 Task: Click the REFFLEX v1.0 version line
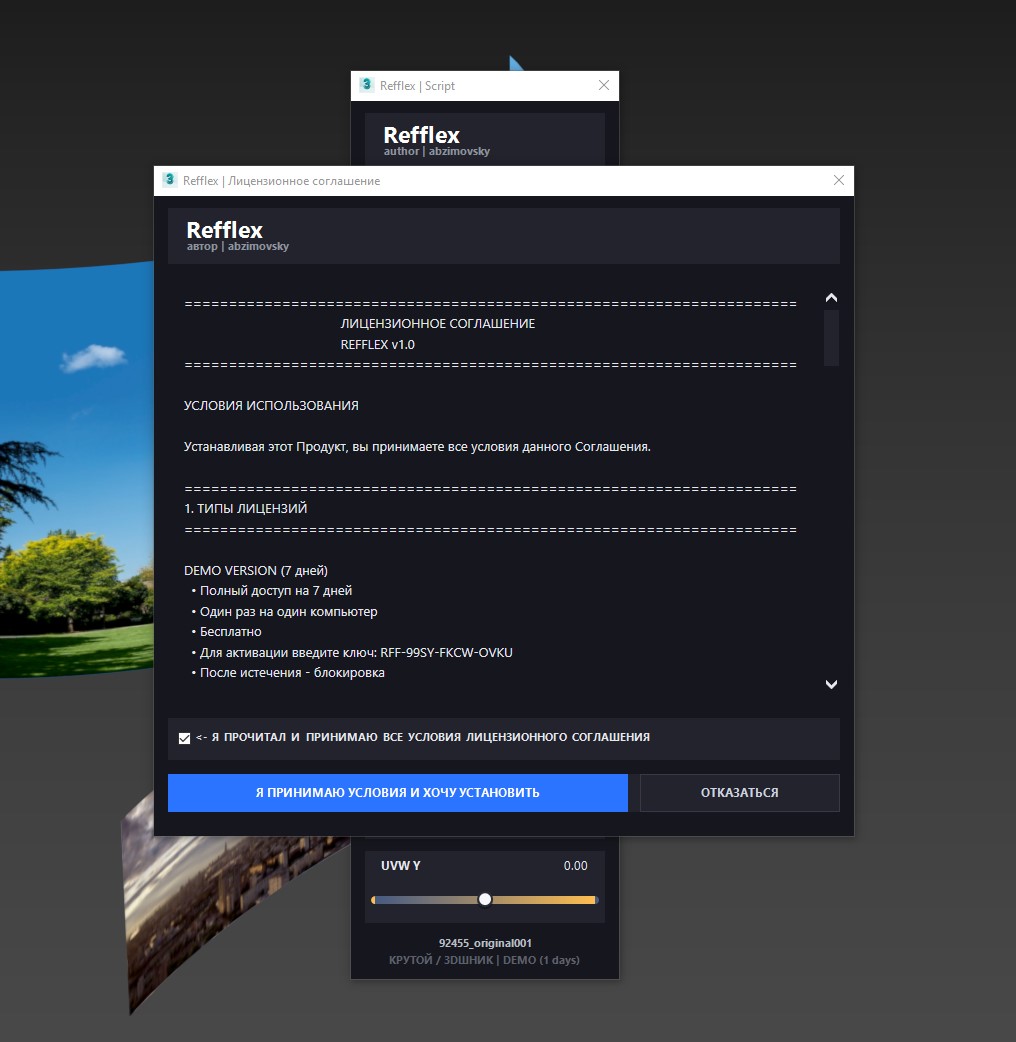pos(377,344)
